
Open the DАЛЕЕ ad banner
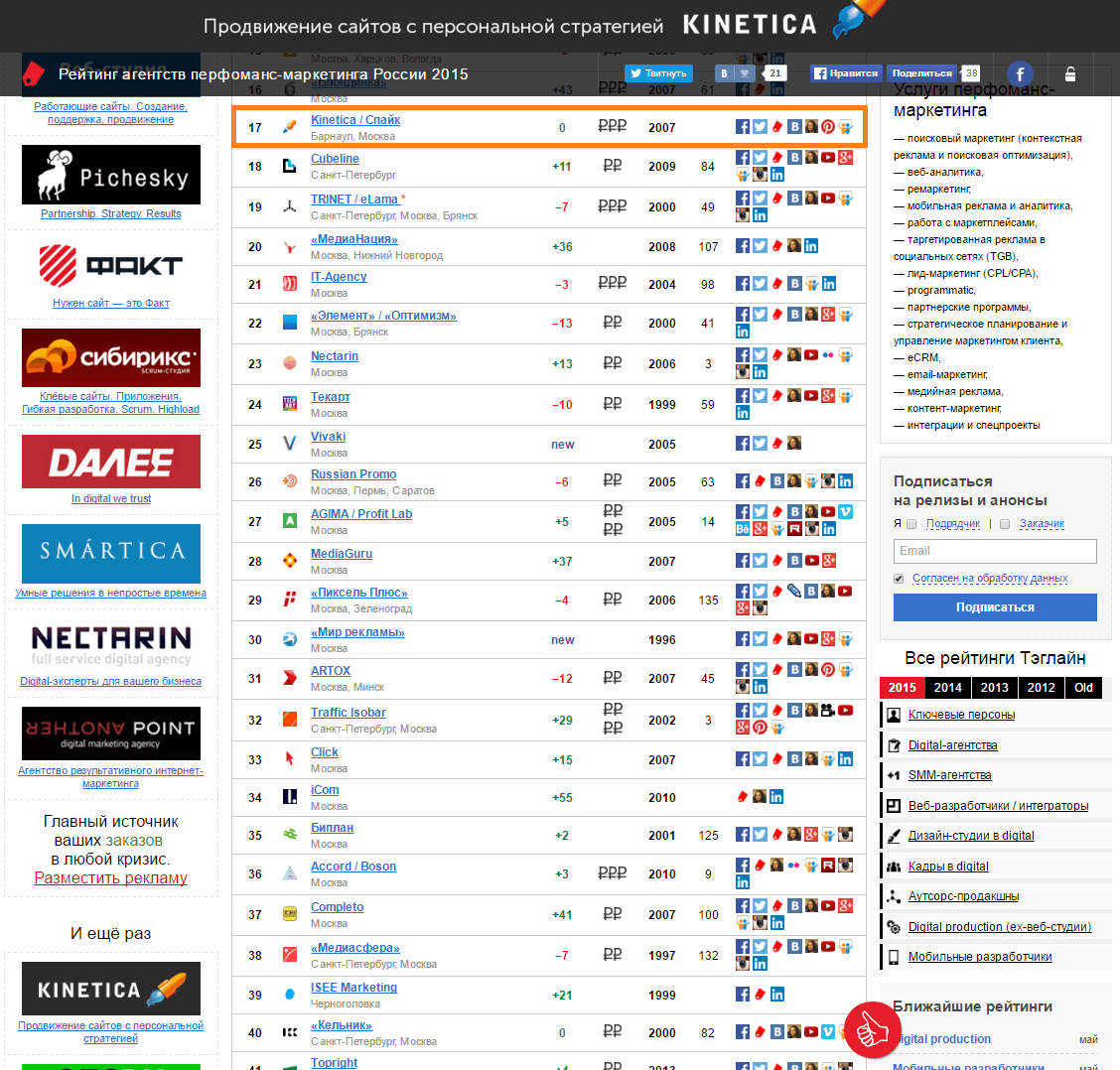pyautogui.click(x=111, y=462)
